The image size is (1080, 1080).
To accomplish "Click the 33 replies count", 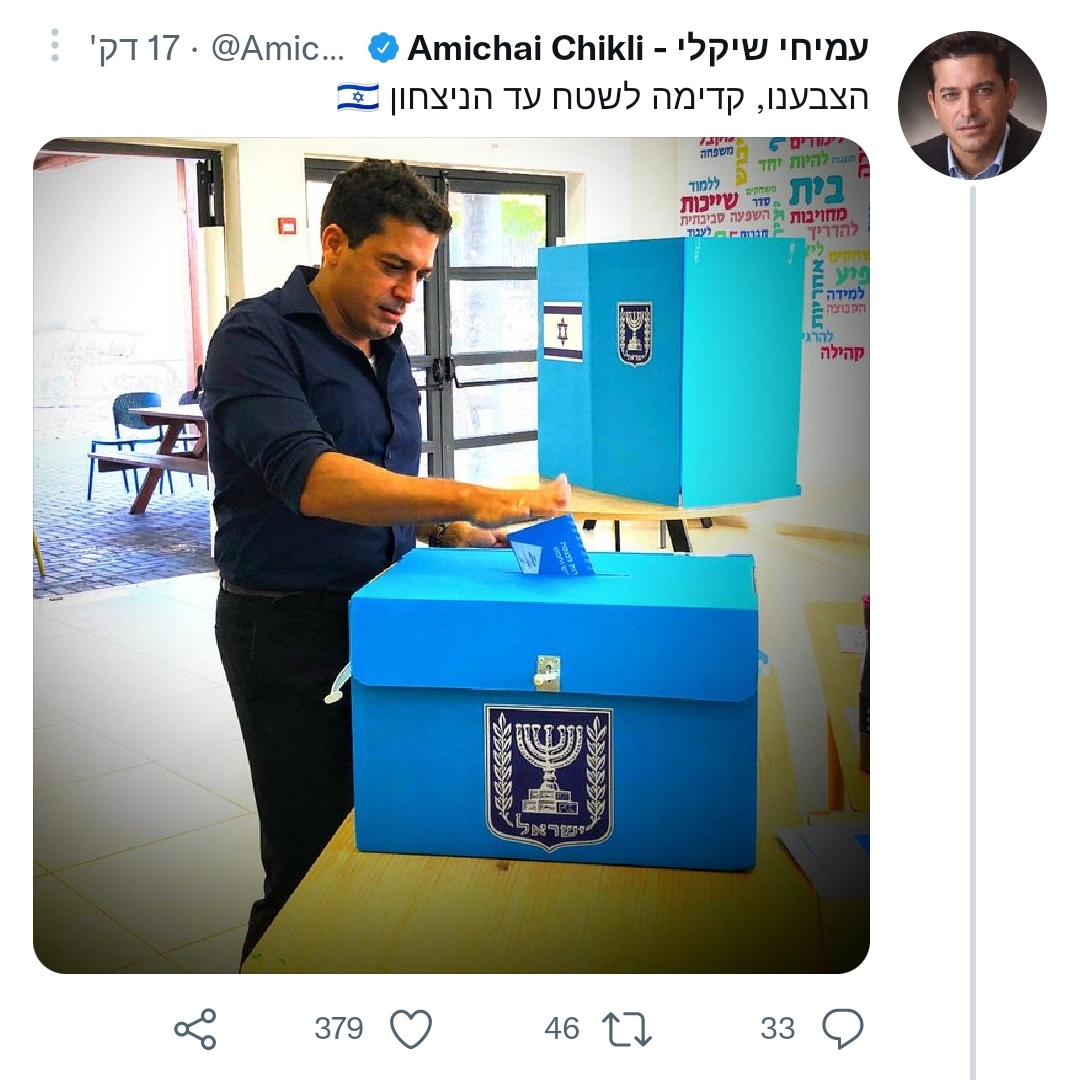I will 778,1029.
